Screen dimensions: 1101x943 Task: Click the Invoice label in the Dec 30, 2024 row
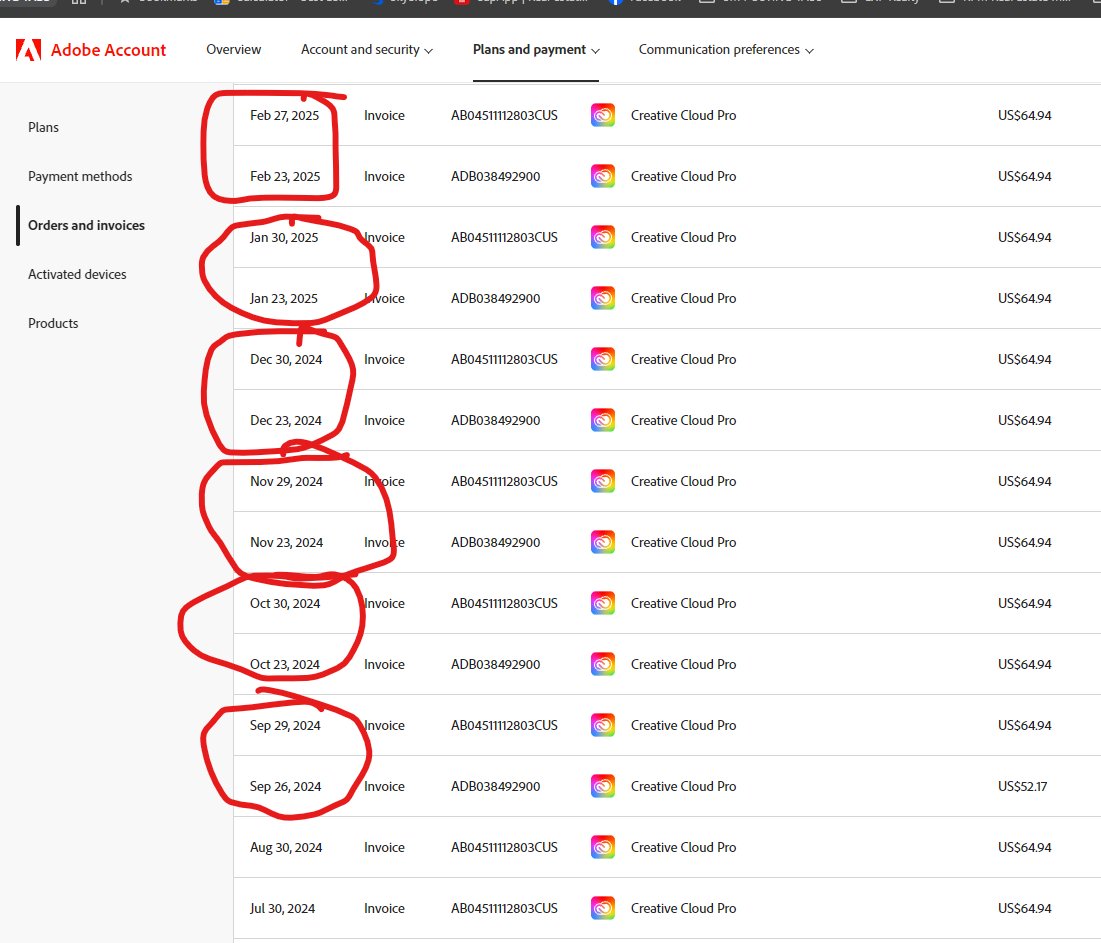click(384, 360)
